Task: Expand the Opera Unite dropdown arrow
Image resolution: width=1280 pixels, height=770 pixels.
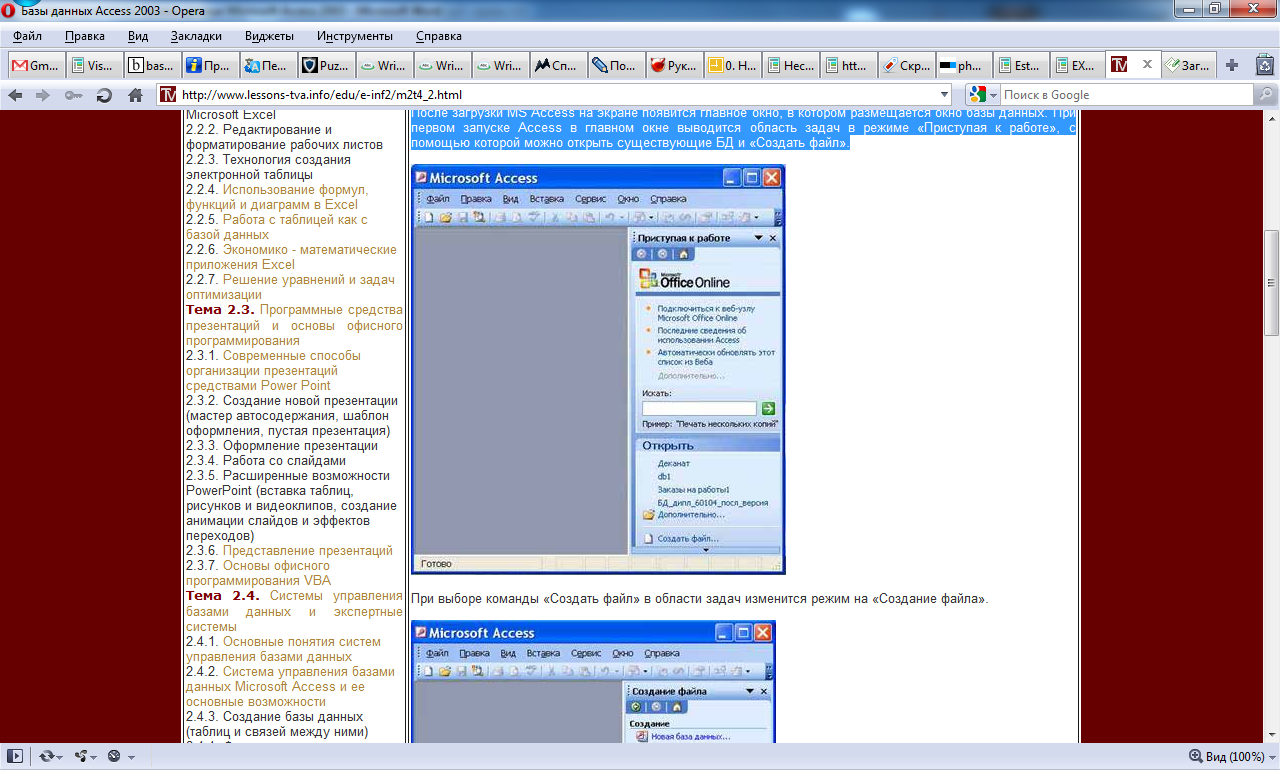Action: pos(96,757)
